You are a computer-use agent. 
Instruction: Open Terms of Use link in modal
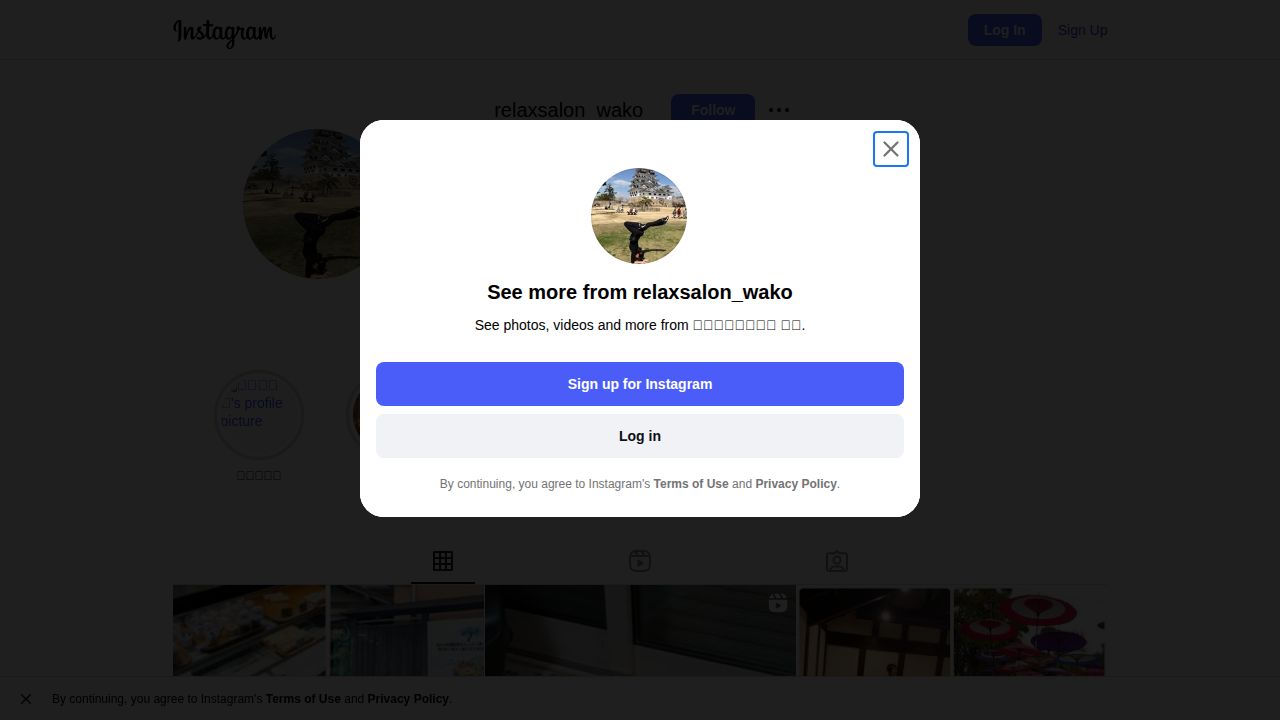click(x=691, y=484)
